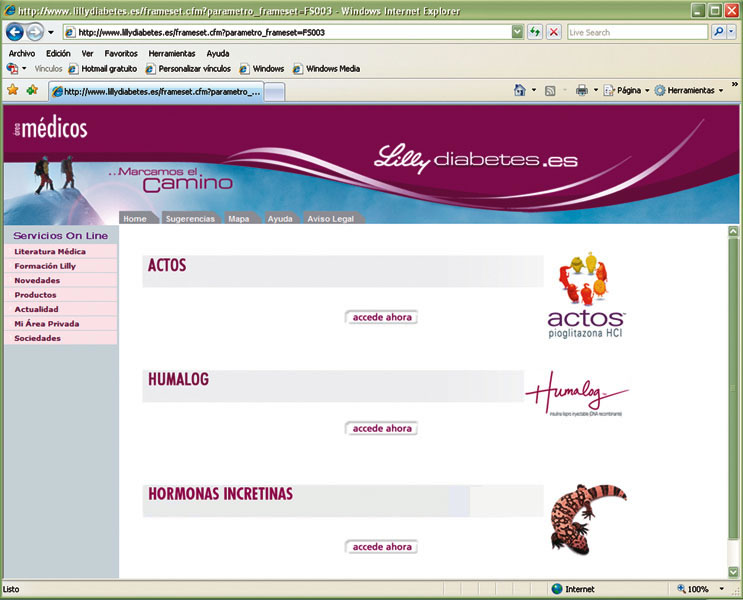The width and height of the screenshot is (743, 600).
Task: Open Novedades in sidebar
Action: pyautogui.click(x=61, y=281)
